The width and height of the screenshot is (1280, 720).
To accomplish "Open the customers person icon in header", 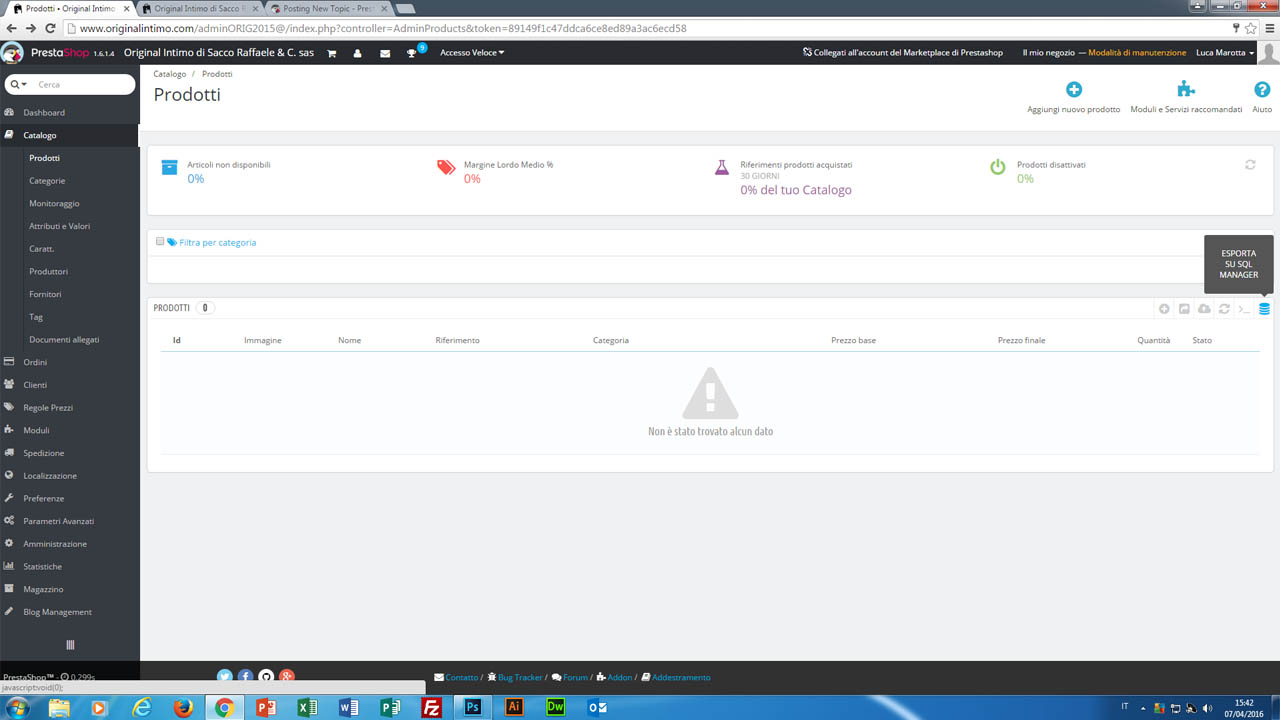I will coord(358,53).
